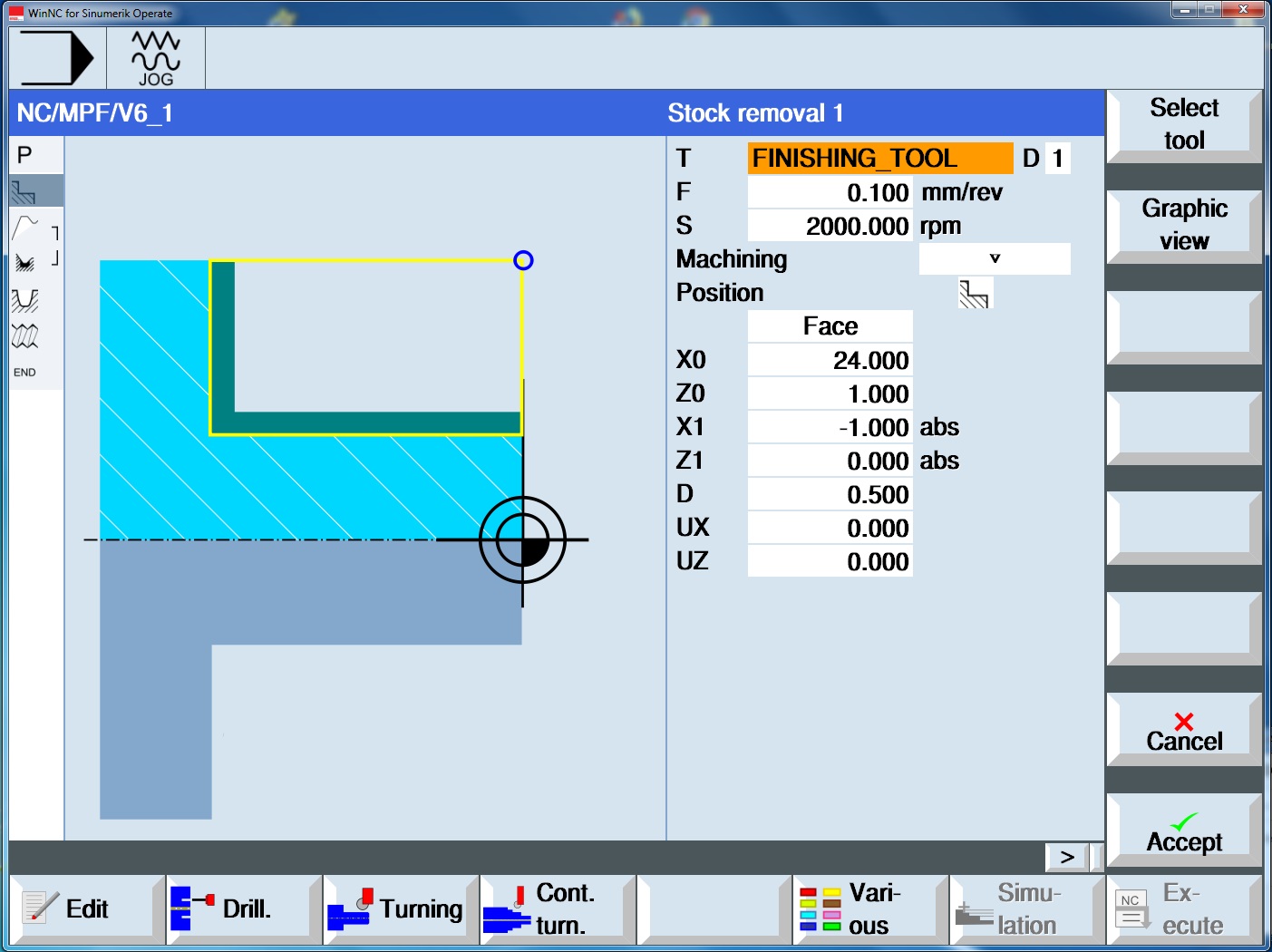Image resolution: width=1272 pixels, height=952 pixels.
Task: Accept the stock removal parameters
Action: point(1184,831)
